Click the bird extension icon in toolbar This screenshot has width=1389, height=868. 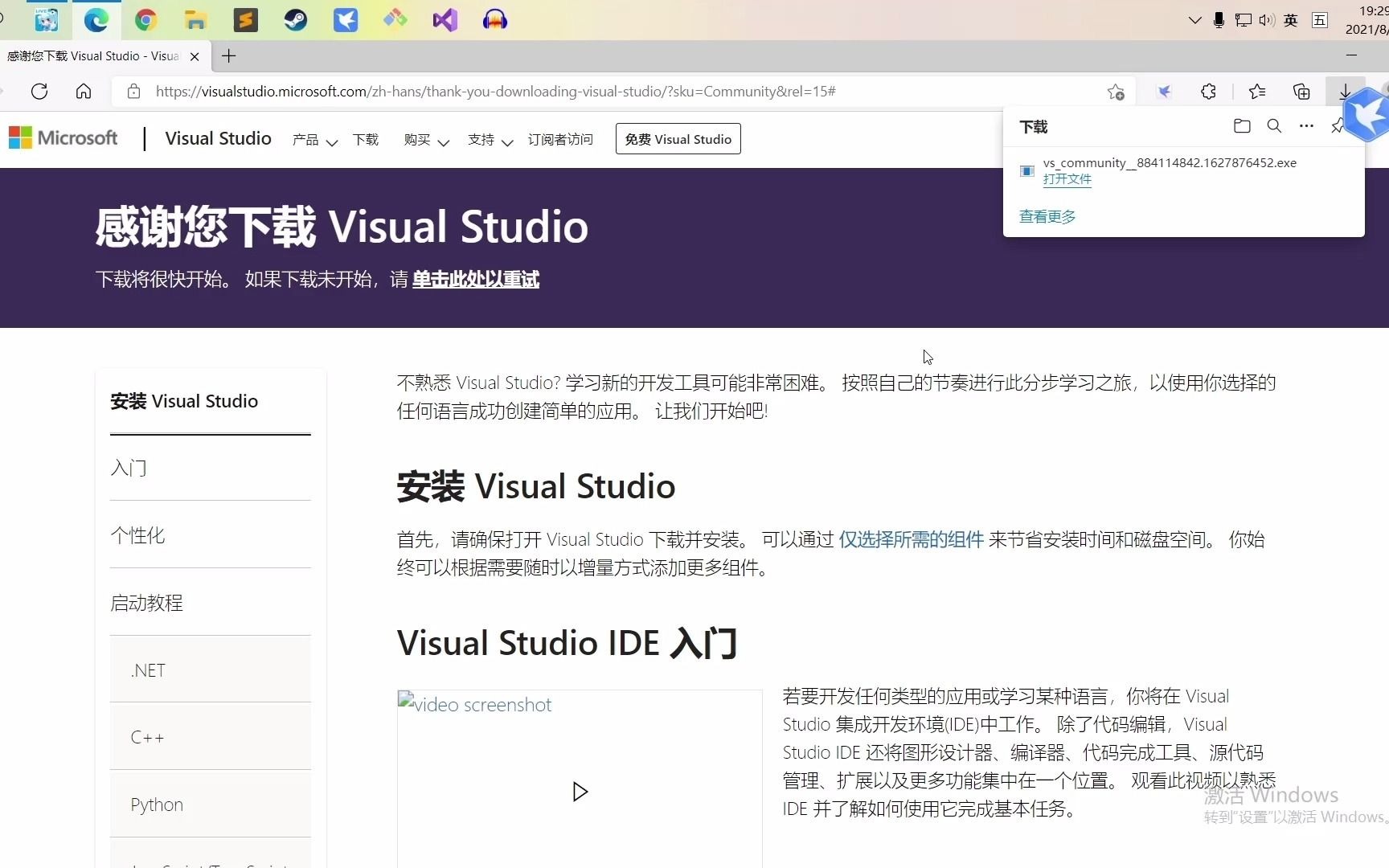coord(1164,92)
